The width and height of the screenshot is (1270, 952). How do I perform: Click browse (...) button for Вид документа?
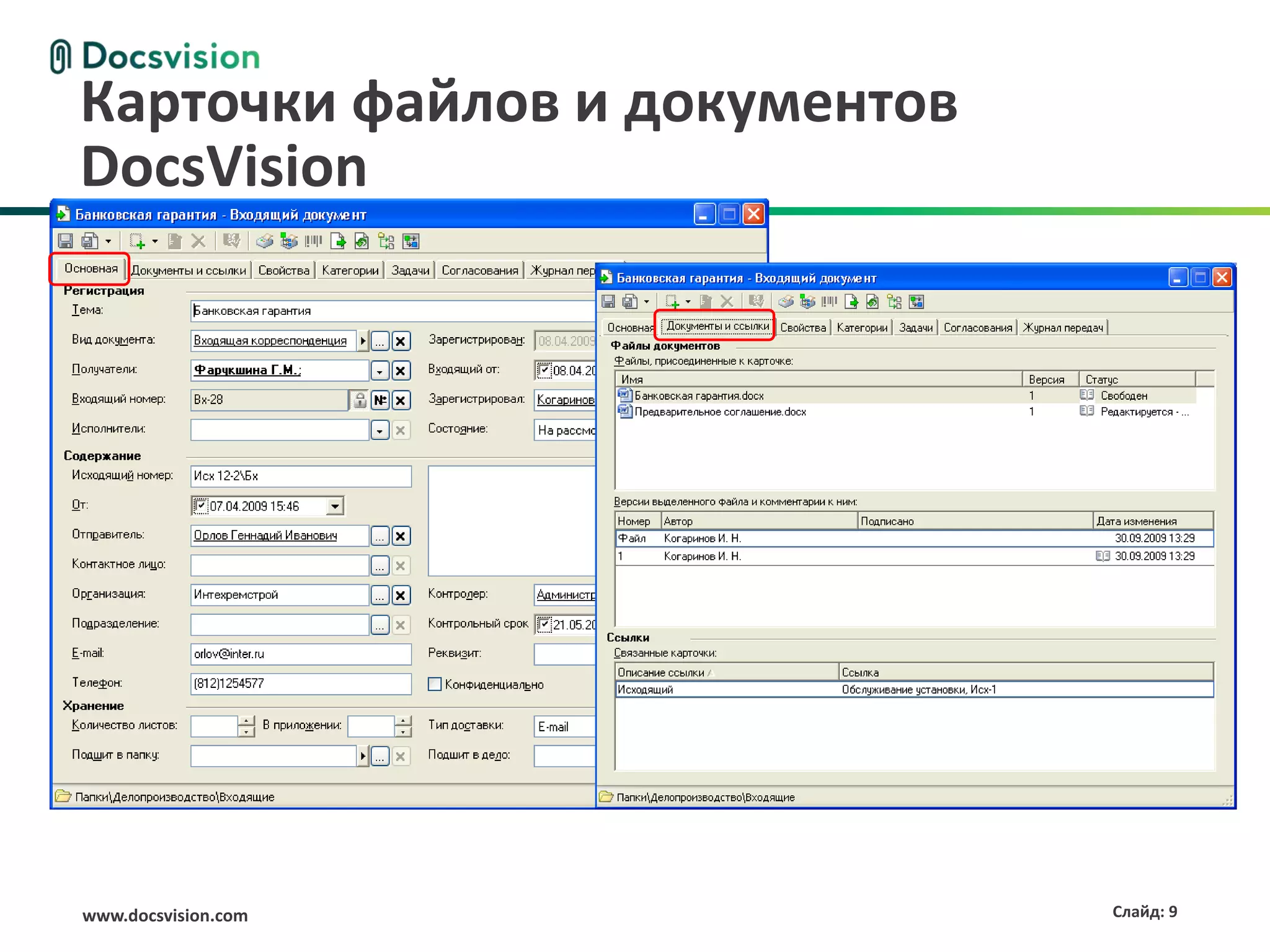tap(380, 341)
